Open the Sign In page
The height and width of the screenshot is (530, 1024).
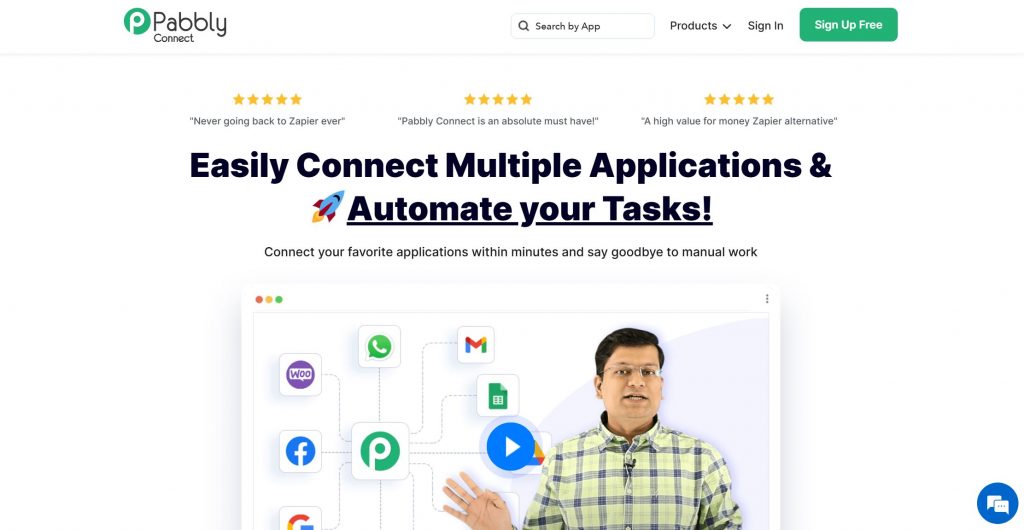pyautogui.click(x=765, y=26)
